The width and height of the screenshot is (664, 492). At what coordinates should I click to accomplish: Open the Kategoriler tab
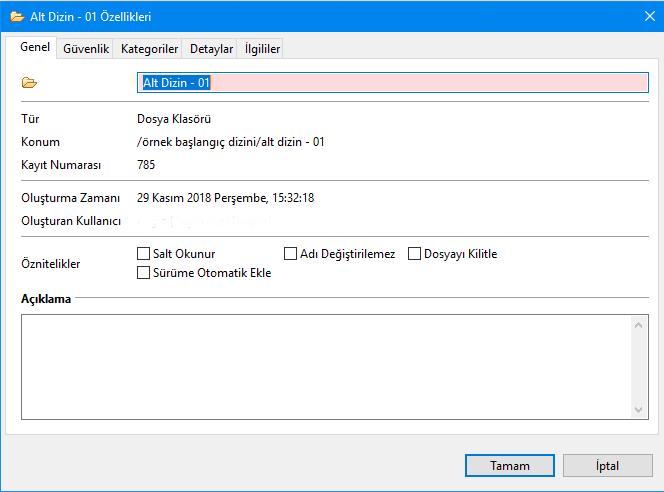(x=149, y=48)
